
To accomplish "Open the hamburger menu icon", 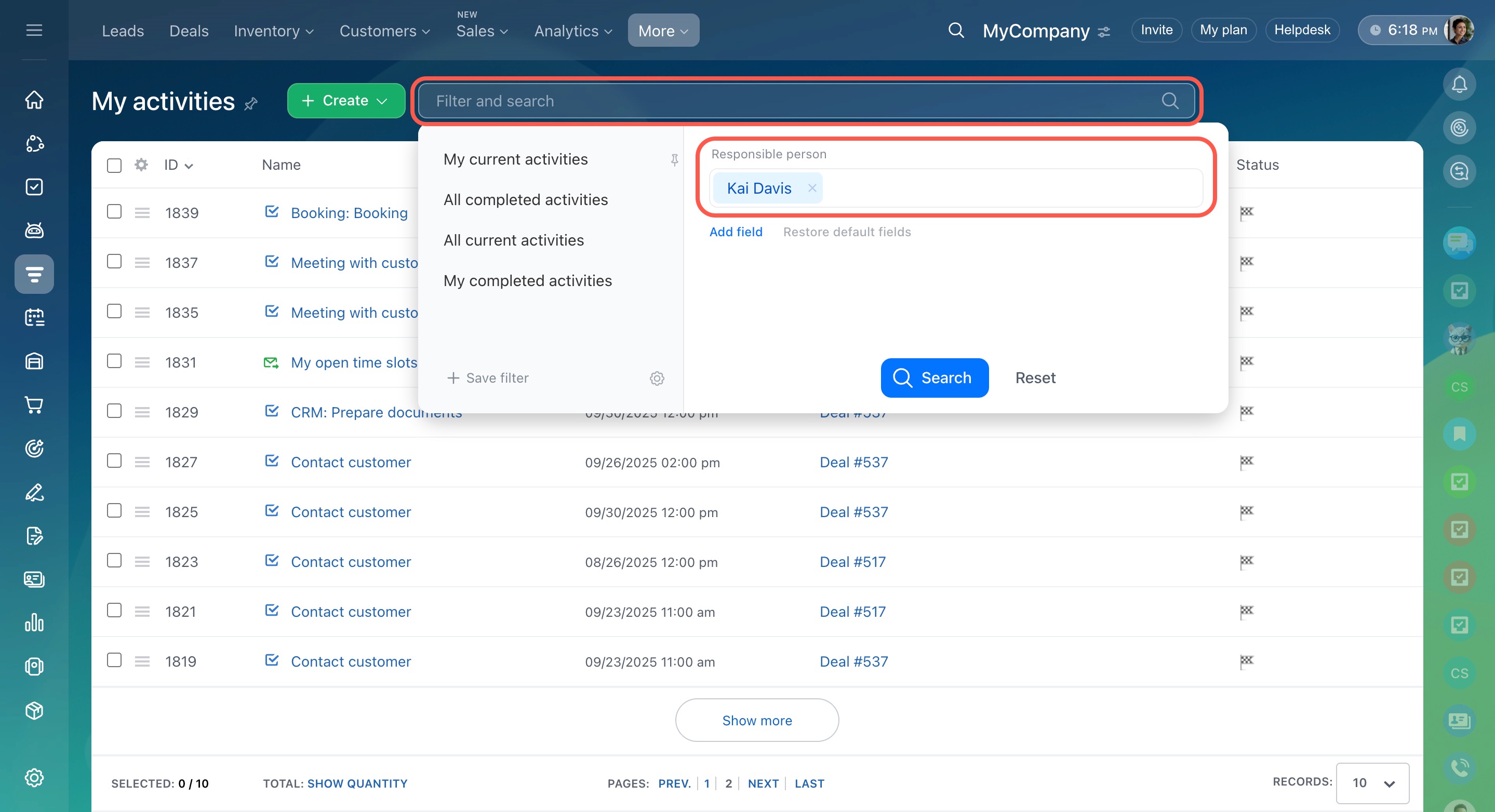I will coord(34,30).
